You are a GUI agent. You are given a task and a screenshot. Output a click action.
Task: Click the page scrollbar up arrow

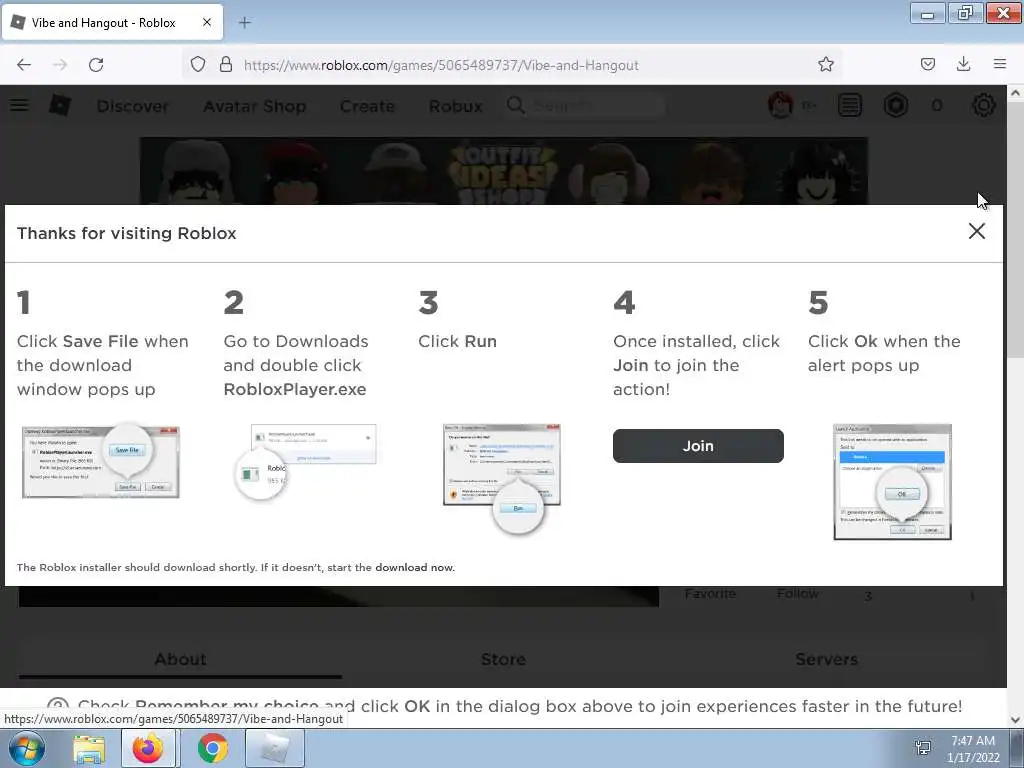pos(1015,93)
